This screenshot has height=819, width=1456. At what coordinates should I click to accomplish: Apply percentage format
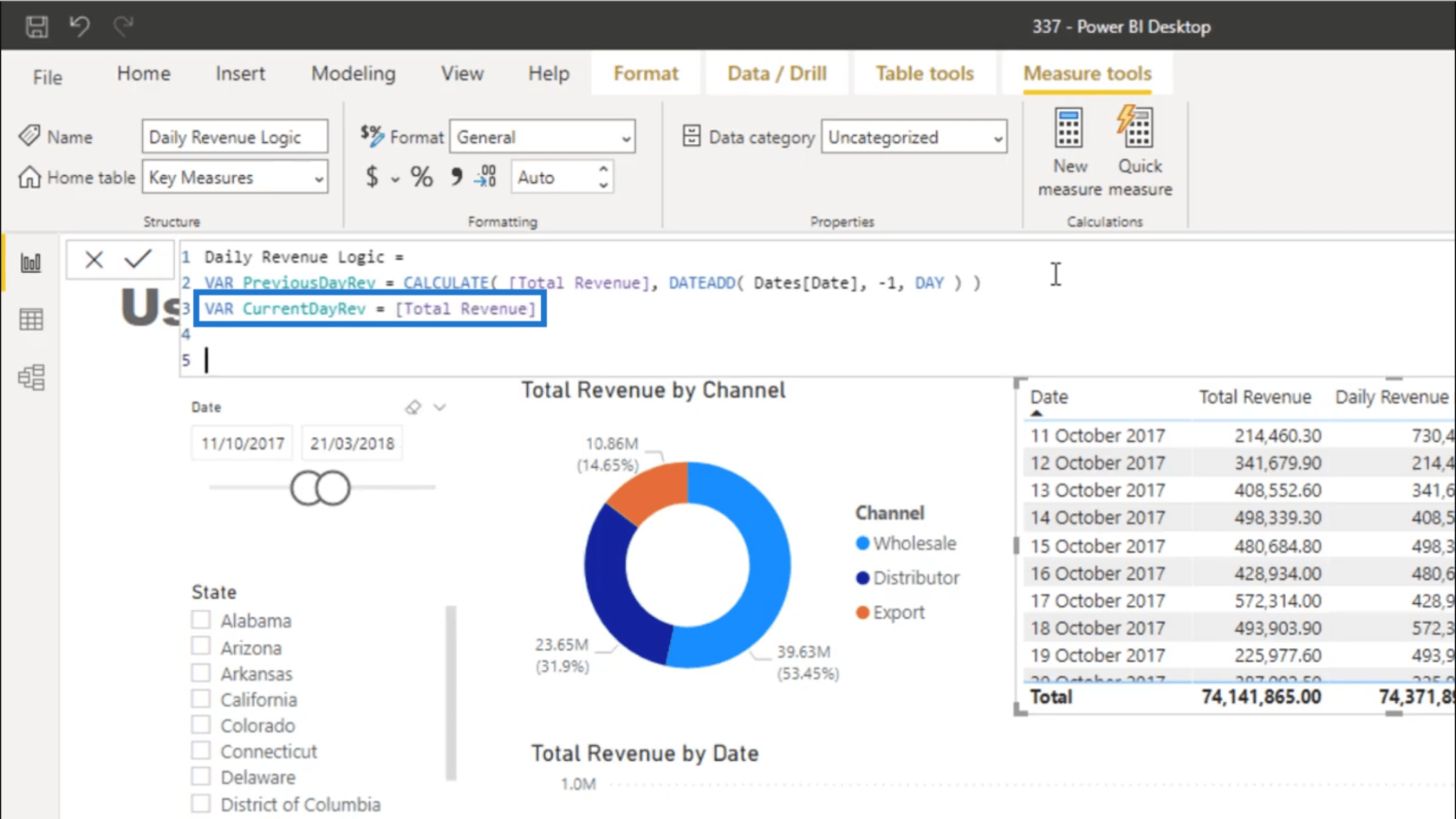click(x=421, y=178)
